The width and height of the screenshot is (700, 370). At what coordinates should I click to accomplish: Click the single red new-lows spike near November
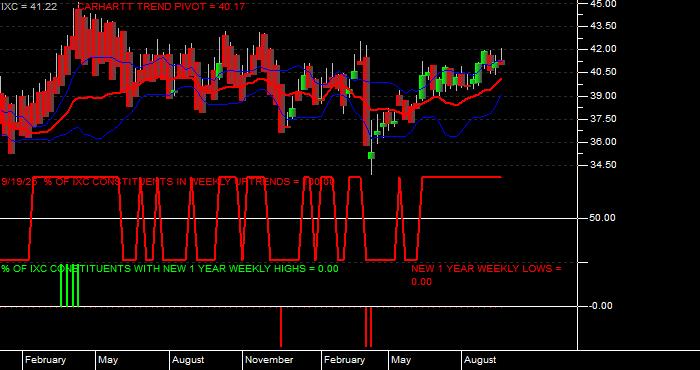tap(281, 327)
